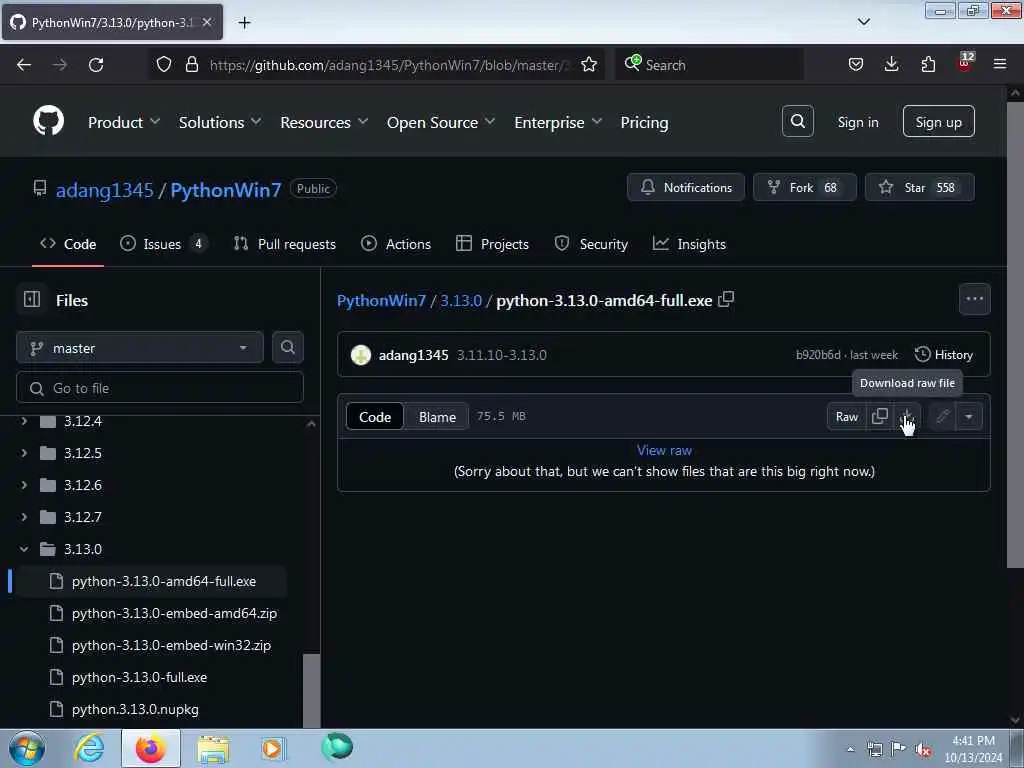Screen dimensions: 1024x768
Task: Open the Issues tab
Action: click(164, 244)
